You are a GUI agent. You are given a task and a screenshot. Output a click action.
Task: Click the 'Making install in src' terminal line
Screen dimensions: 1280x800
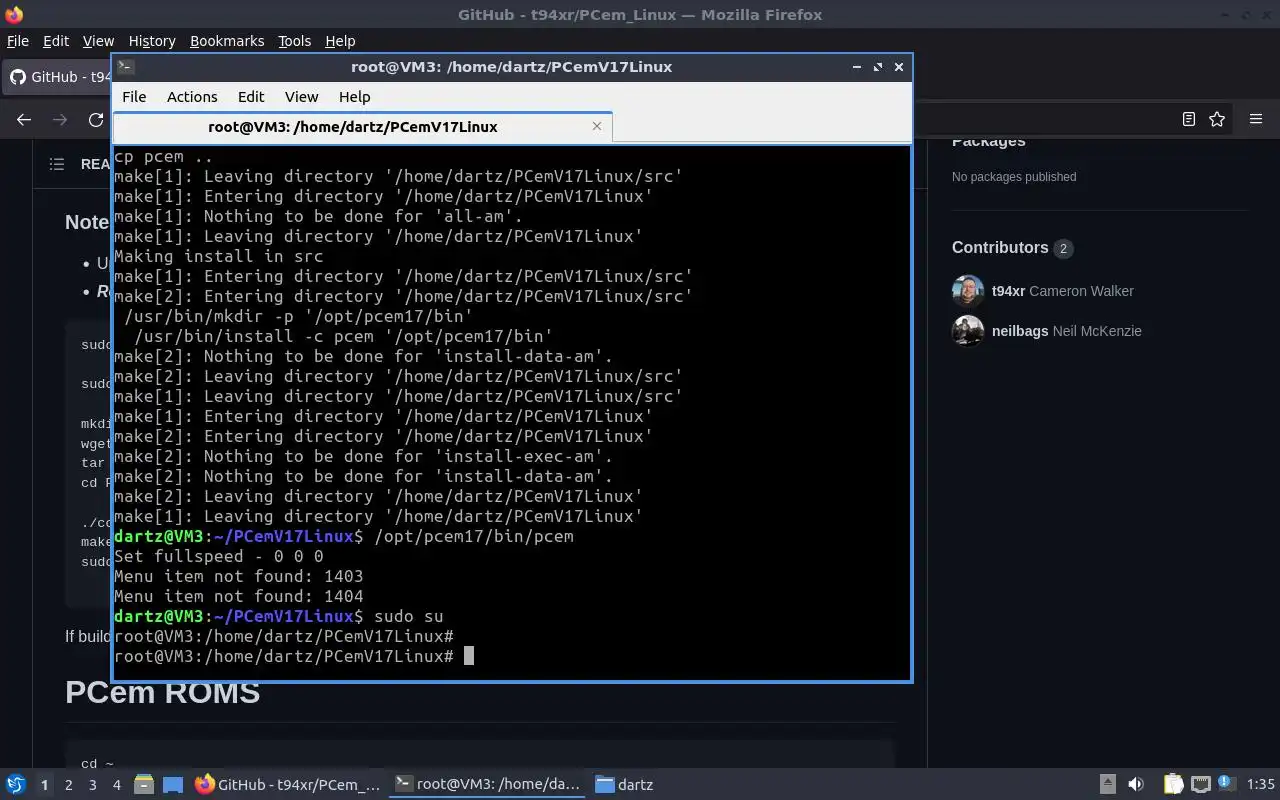pos(219,256)
